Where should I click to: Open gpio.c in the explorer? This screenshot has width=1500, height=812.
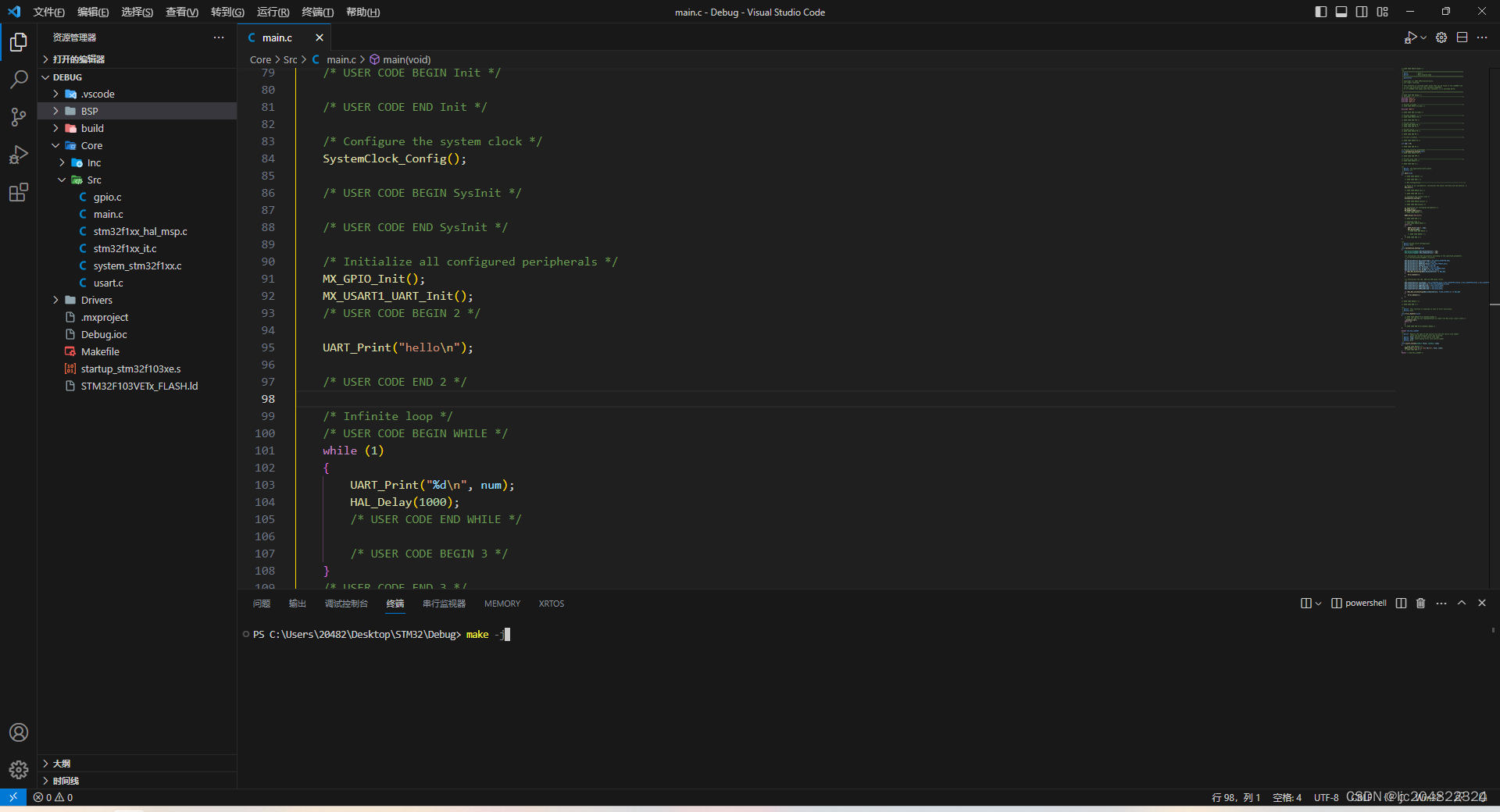pos(137,197)
